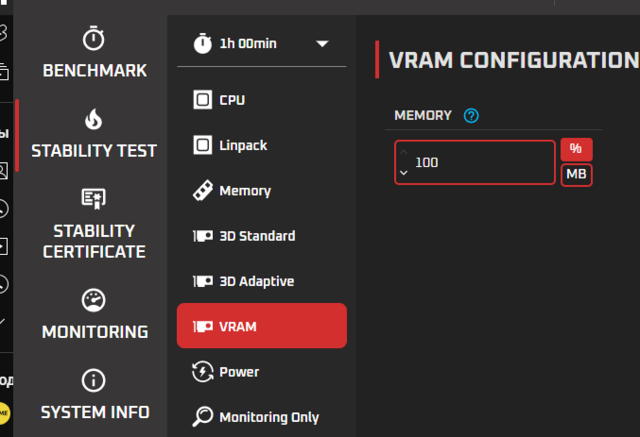Screen dimensions: 640x437
Task: Click the Power test lightning icon
Action: click(202, 372)
